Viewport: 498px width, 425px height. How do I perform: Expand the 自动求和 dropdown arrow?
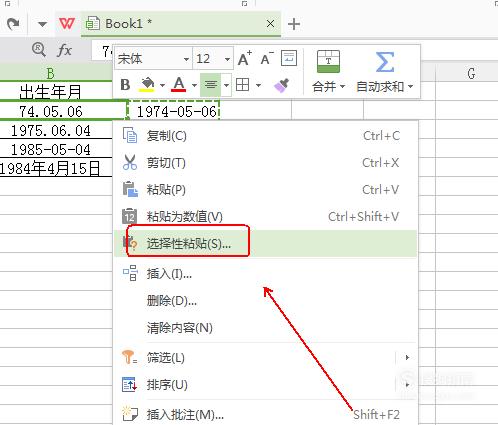coord(410,87)
